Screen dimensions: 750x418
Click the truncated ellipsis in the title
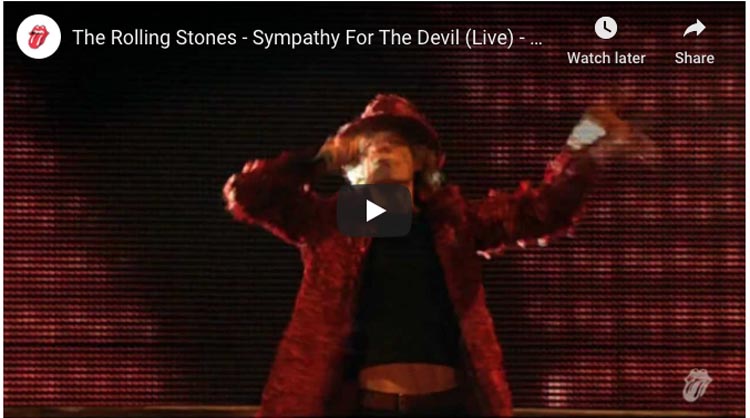[537, 43]
